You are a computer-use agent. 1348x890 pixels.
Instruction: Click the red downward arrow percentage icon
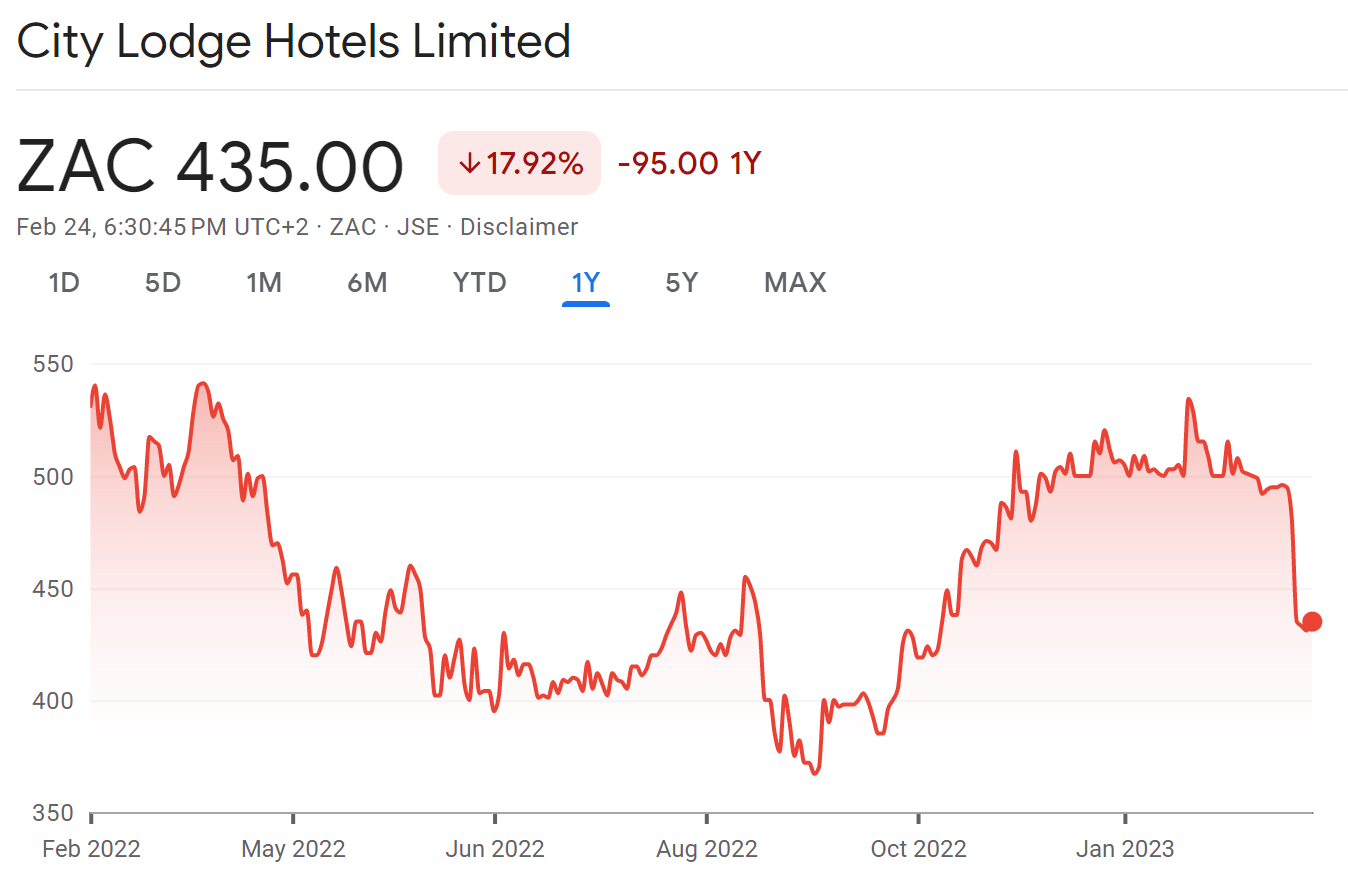tap(470, 163)
